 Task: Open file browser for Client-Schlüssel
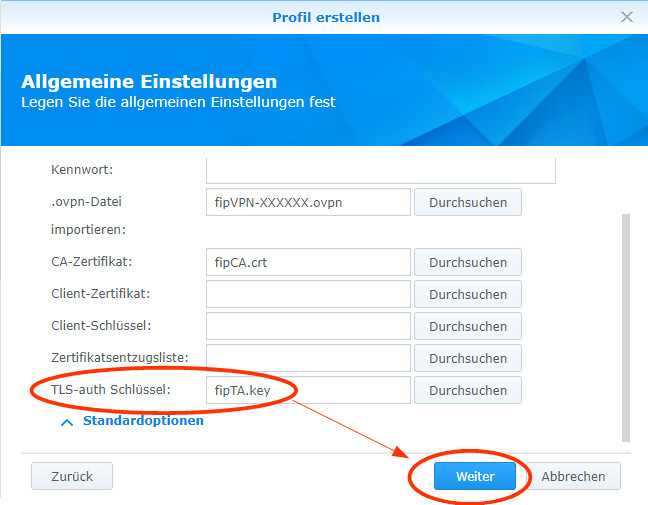tap(467, 326)
